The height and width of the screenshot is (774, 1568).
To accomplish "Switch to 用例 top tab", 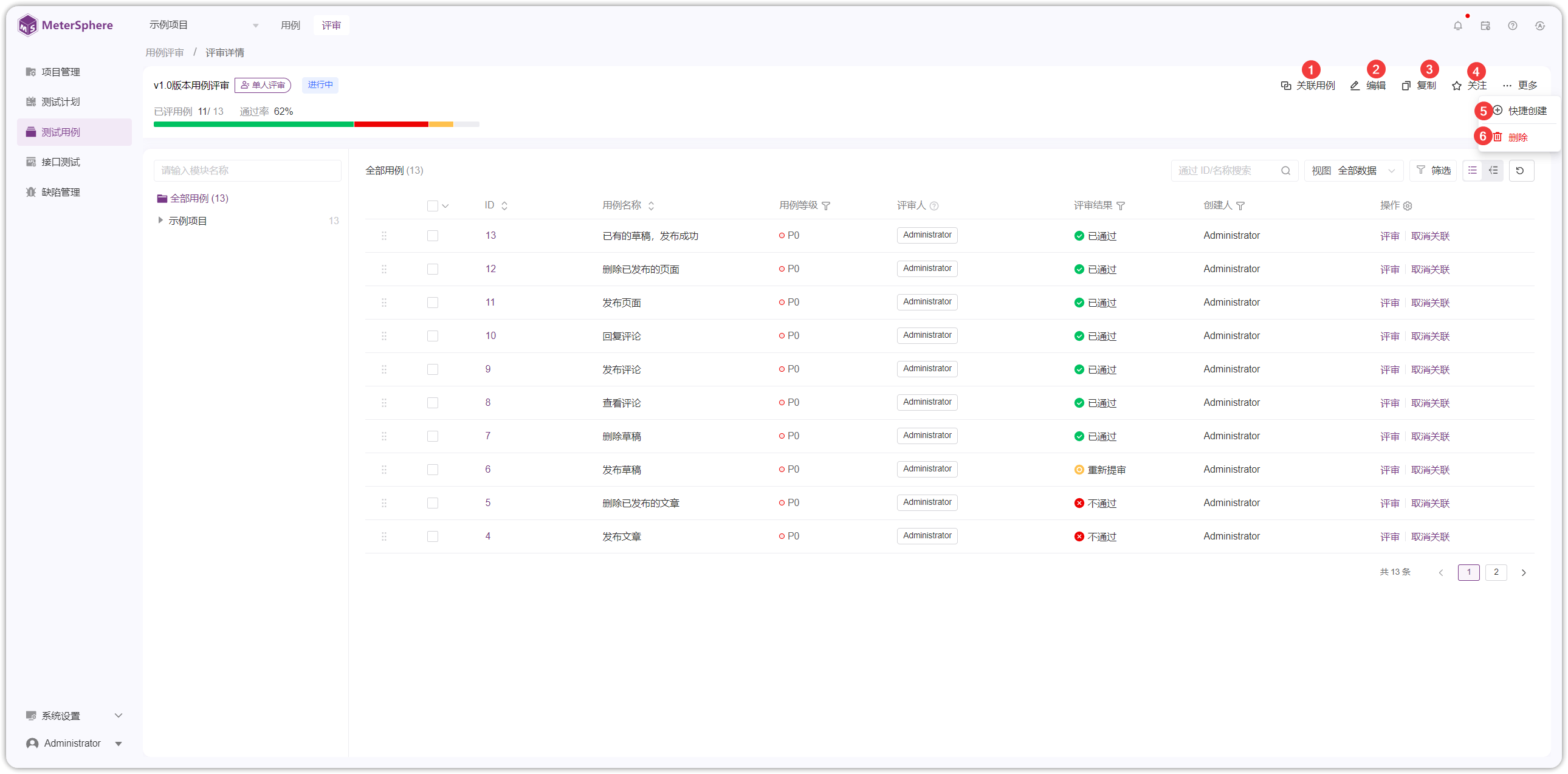I will coord(291,25).
